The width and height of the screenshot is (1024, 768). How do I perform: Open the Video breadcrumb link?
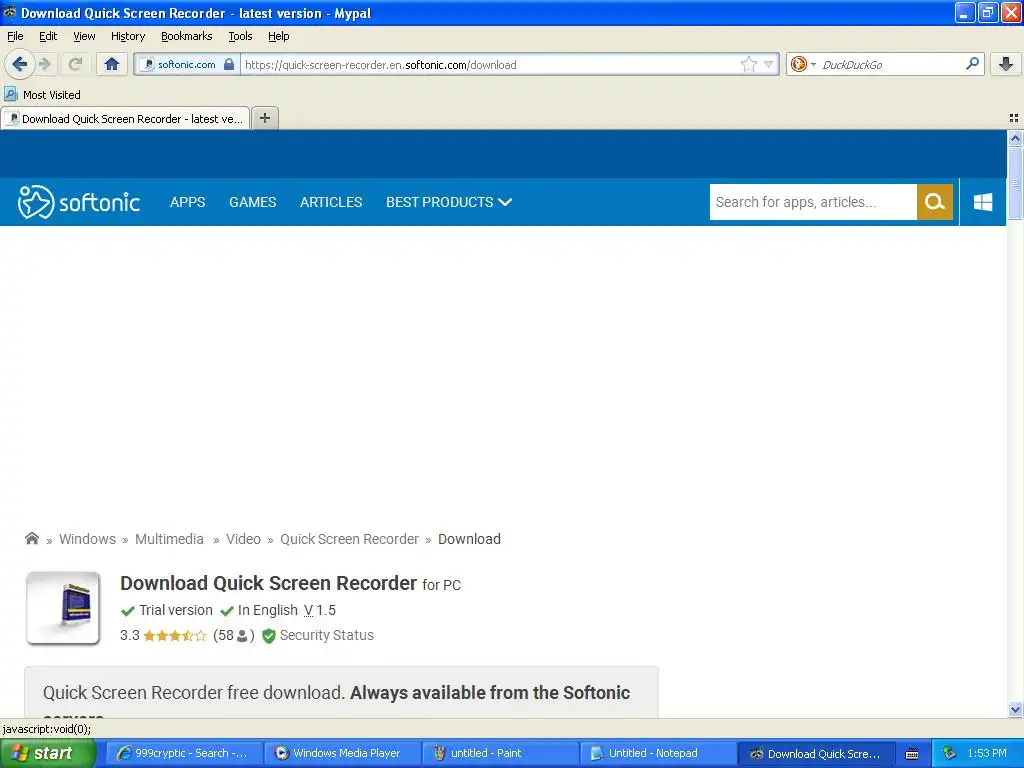point(243,539)
